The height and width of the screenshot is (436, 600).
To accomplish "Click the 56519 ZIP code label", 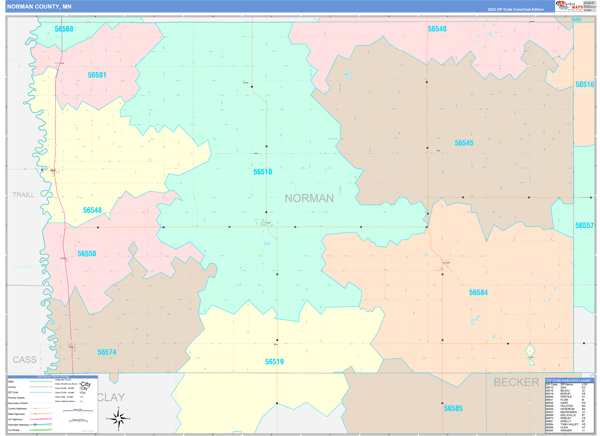I will tap(274, 362).
